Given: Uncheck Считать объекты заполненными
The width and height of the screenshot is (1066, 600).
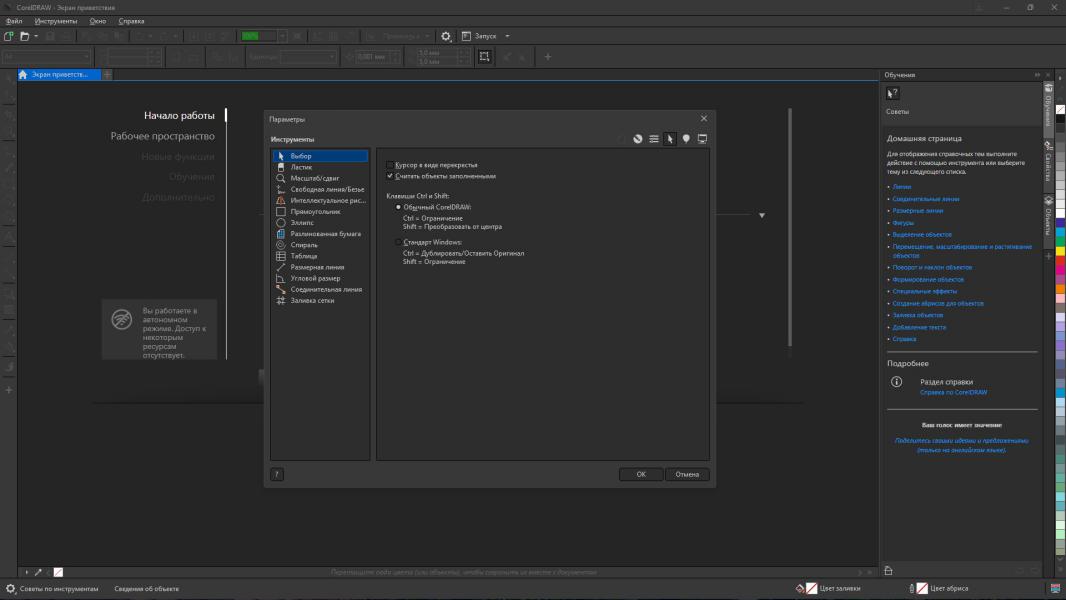Looking at the screenshot, I should 390,176.
